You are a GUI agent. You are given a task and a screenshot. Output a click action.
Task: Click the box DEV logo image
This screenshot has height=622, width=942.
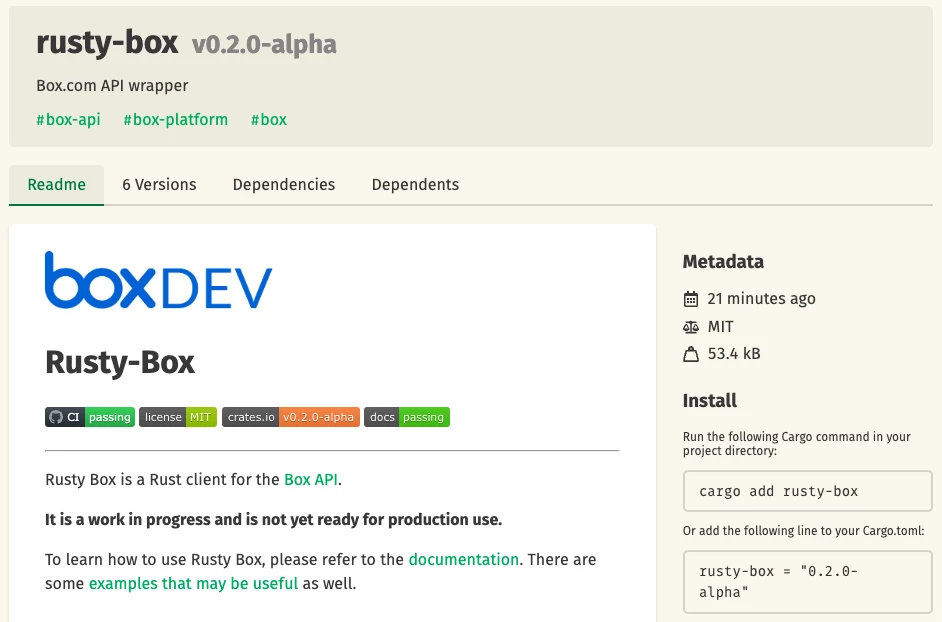point(159,280)
